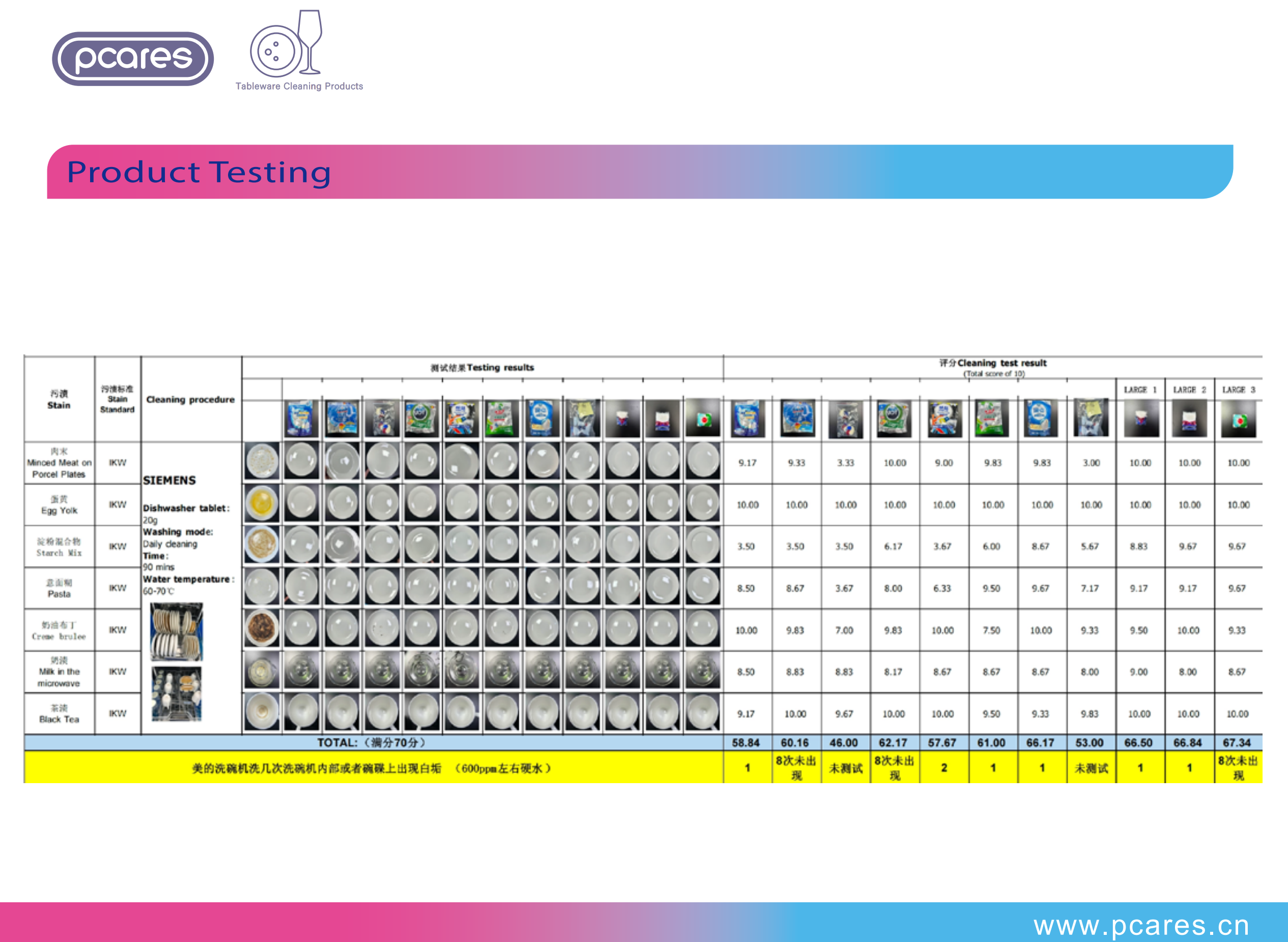1288x942 pixels.
Task: Select the 67.34 total score cell
Action: pyautogui.click(x=1237, y=743)
